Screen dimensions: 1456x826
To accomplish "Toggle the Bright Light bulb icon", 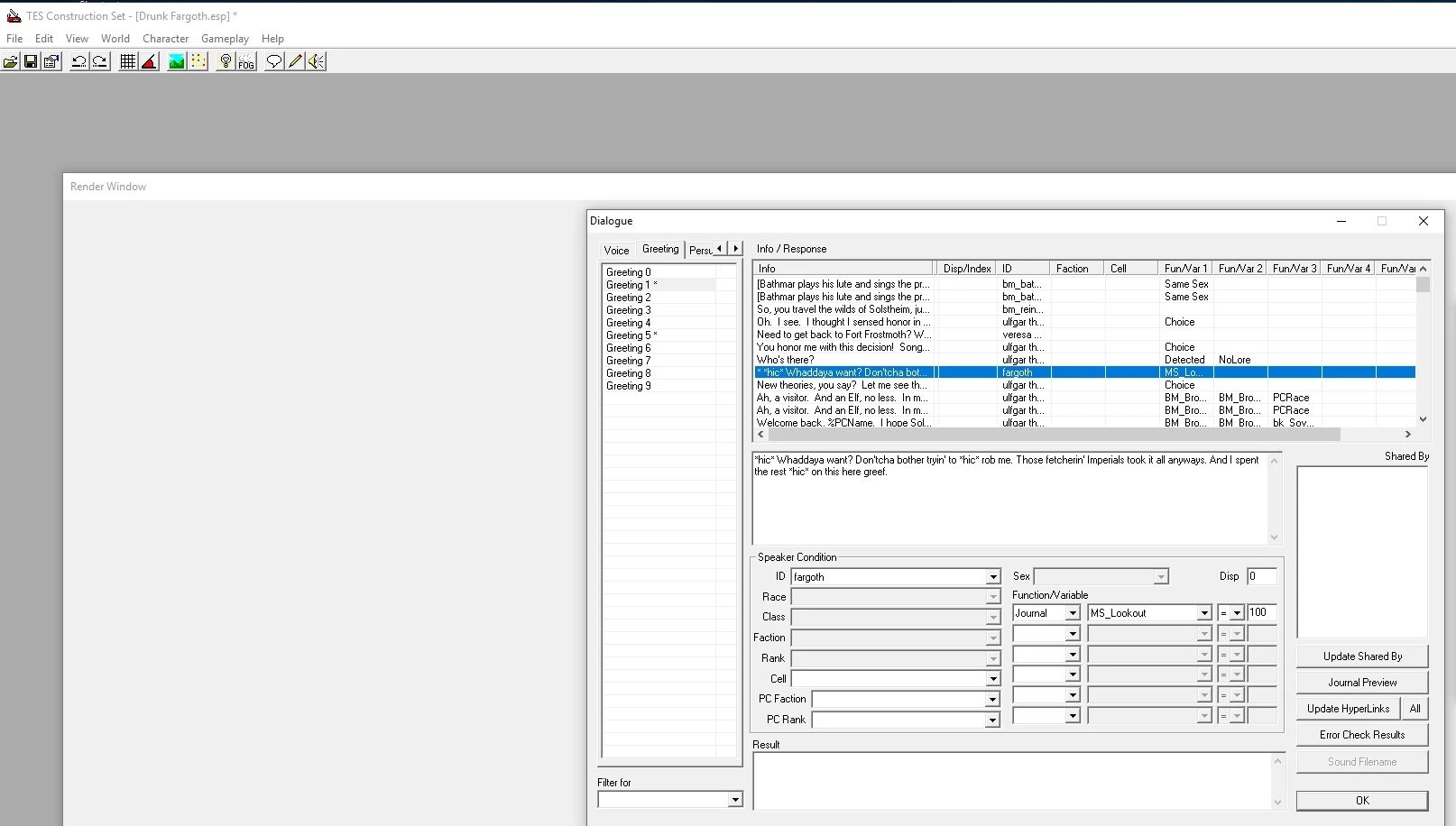I will (226, 61).
